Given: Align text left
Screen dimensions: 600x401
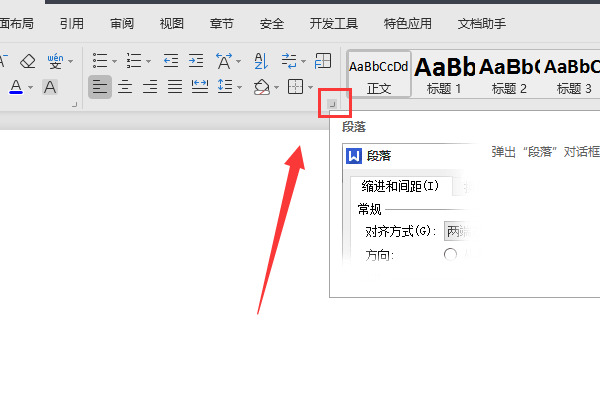Looking at the screenshot, I should pyautogui.click(x=100, y=87).
